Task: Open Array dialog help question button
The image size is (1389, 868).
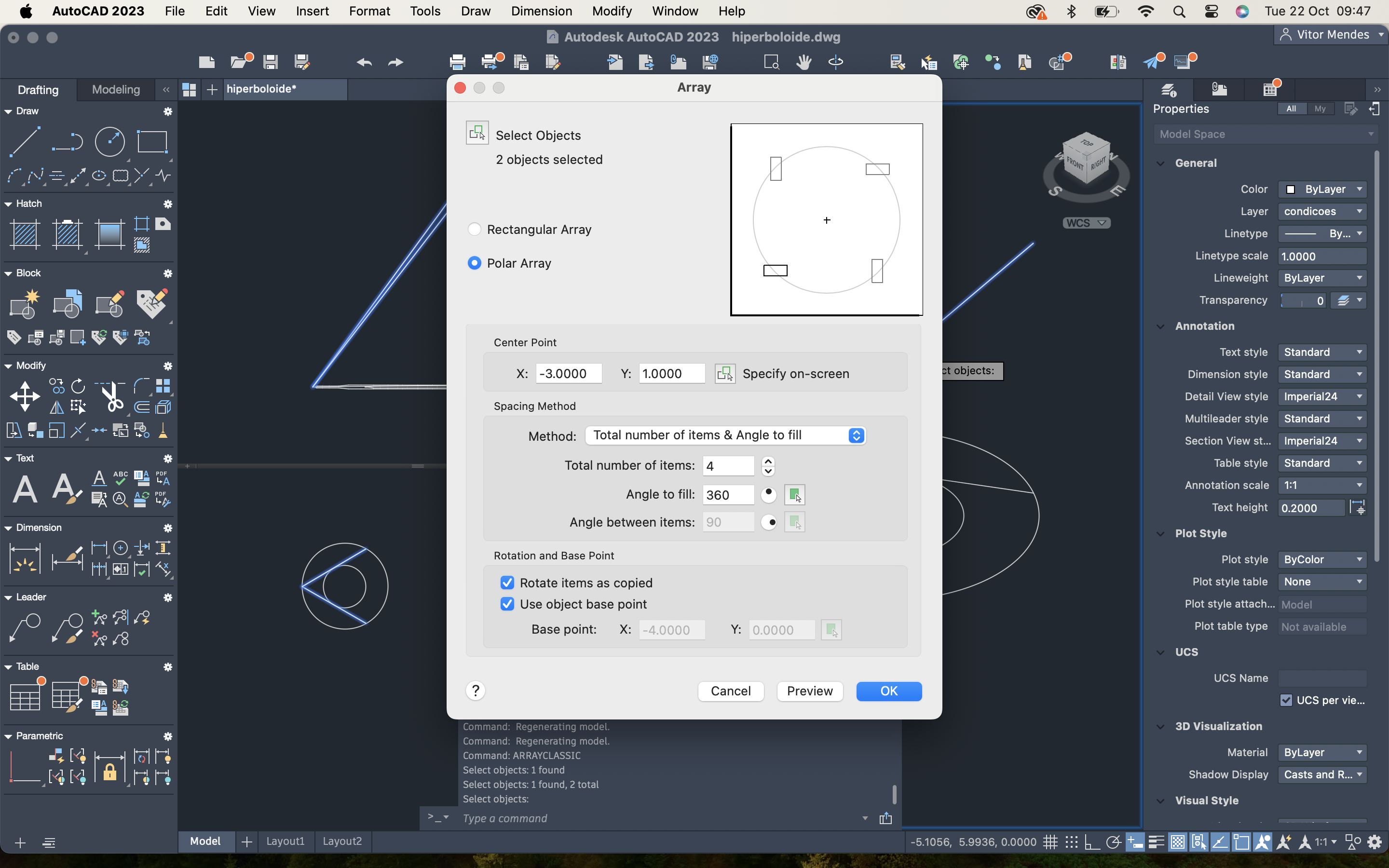Action: (475, 690)
